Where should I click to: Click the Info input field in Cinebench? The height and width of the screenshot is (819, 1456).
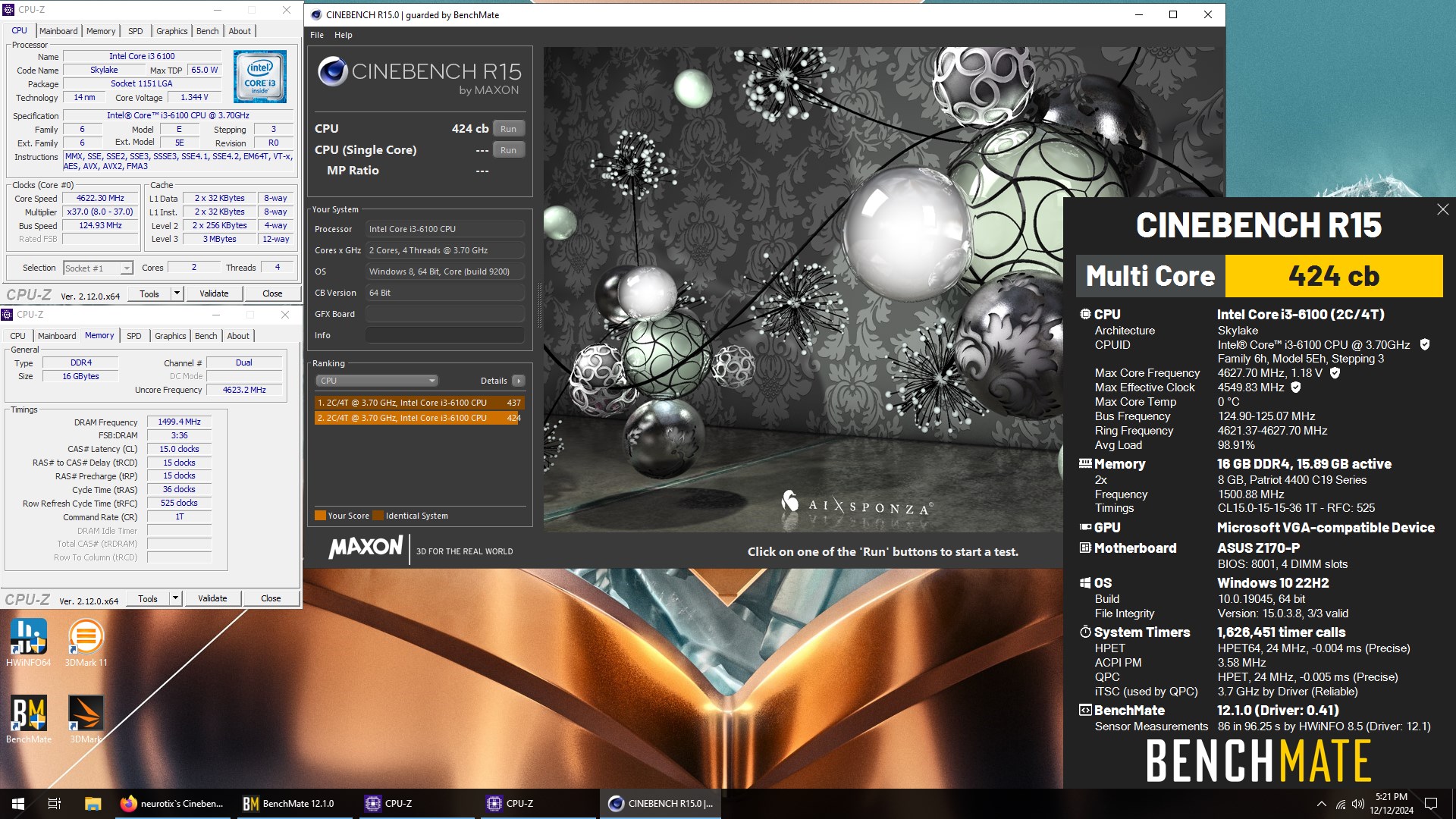(444, 335)
